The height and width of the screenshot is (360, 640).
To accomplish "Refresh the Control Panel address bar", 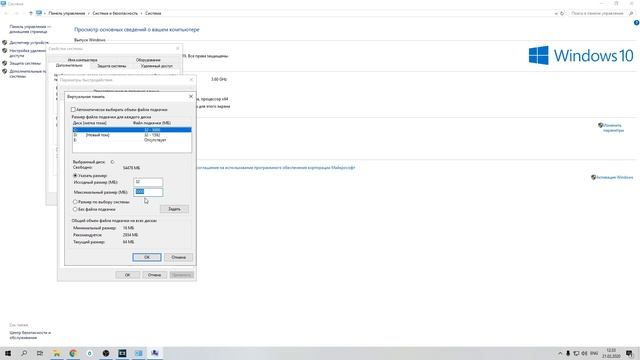I will tap(562, 13).
